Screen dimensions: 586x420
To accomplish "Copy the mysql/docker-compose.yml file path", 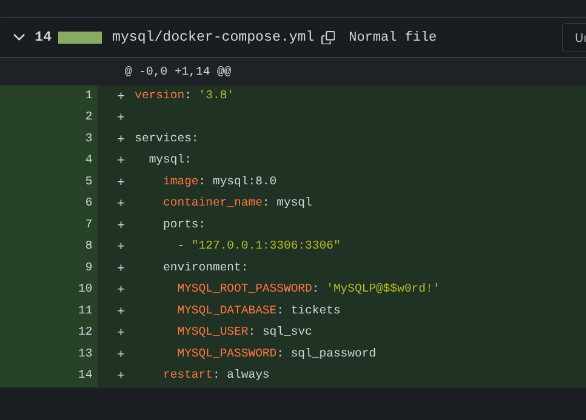I will point(328,37).
